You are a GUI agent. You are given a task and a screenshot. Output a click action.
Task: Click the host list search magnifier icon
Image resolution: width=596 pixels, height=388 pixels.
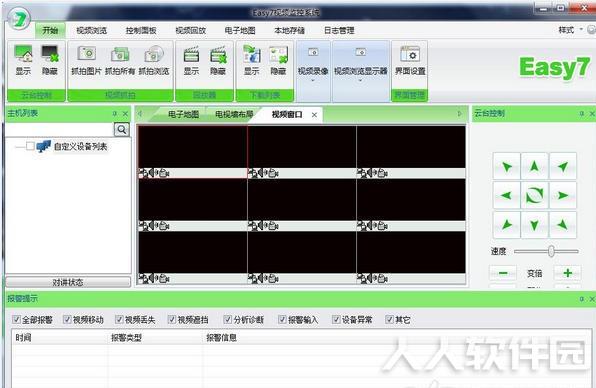(122, 130)
